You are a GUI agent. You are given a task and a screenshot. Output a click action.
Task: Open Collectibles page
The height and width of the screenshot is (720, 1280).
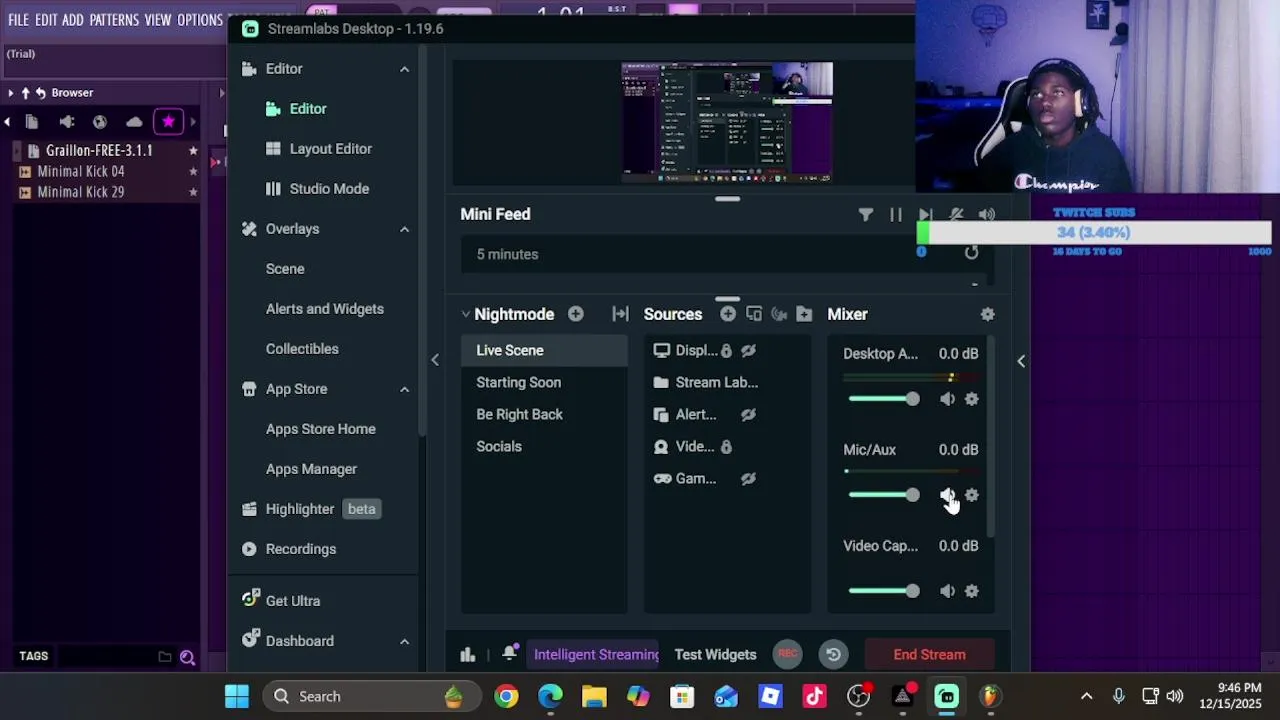coord(302,349)
